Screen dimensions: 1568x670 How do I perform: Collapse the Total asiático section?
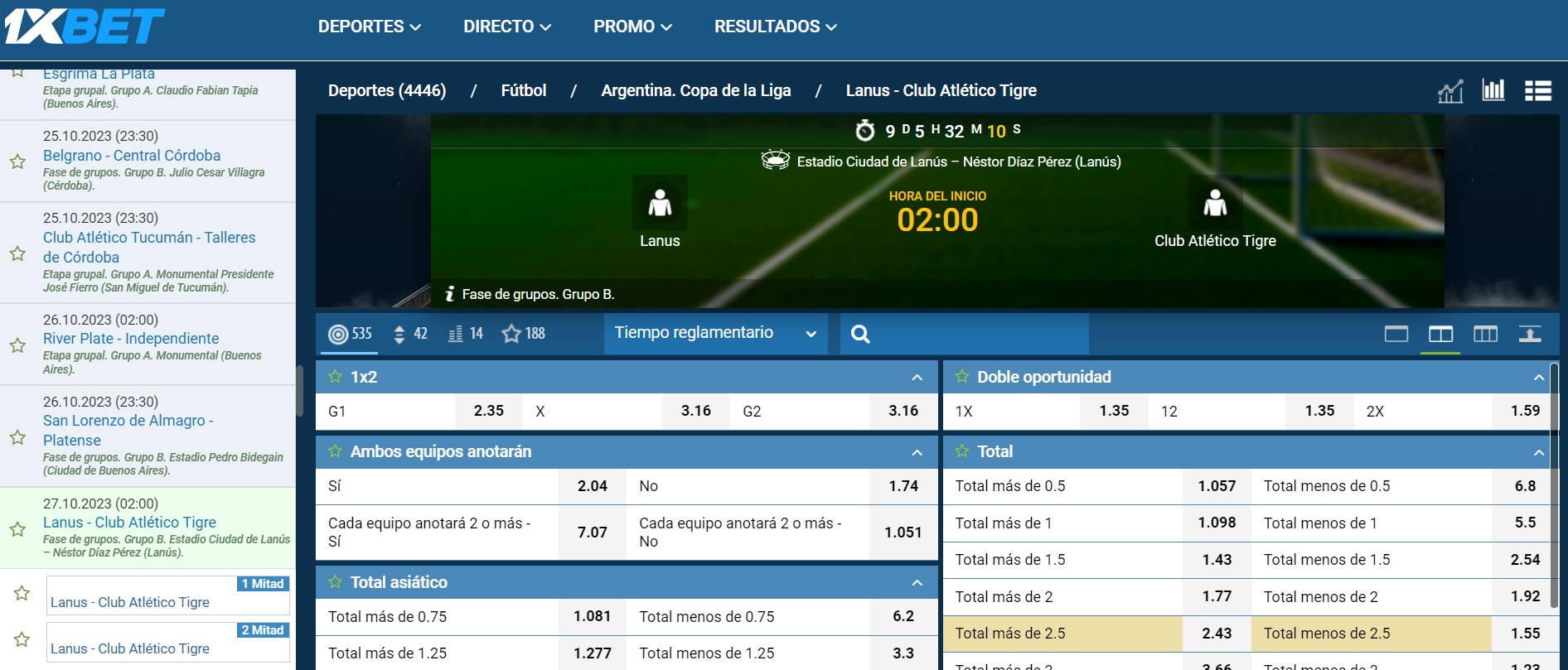tap(917, 583)
